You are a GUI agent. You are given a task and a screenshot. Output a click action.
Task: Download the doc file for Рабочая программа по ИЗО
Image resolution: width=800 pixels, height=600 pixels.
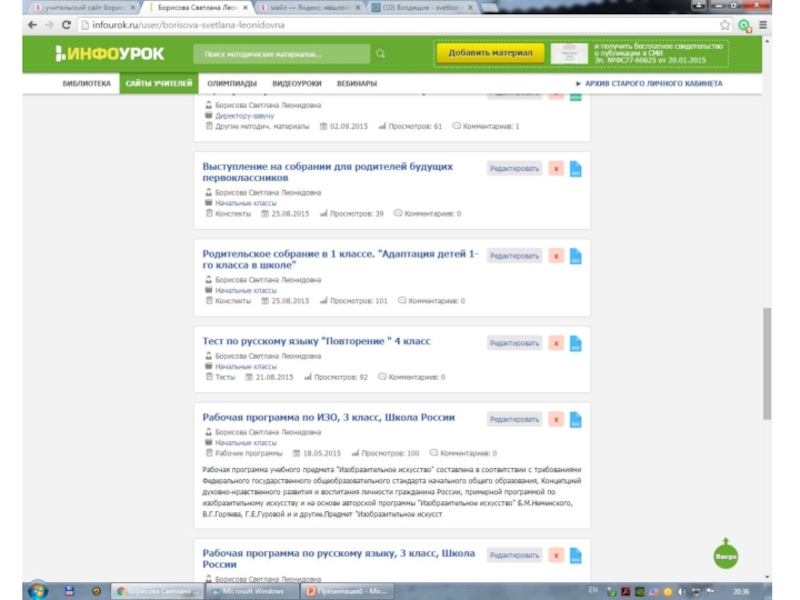pyautogui.click(x=576, y=419)
